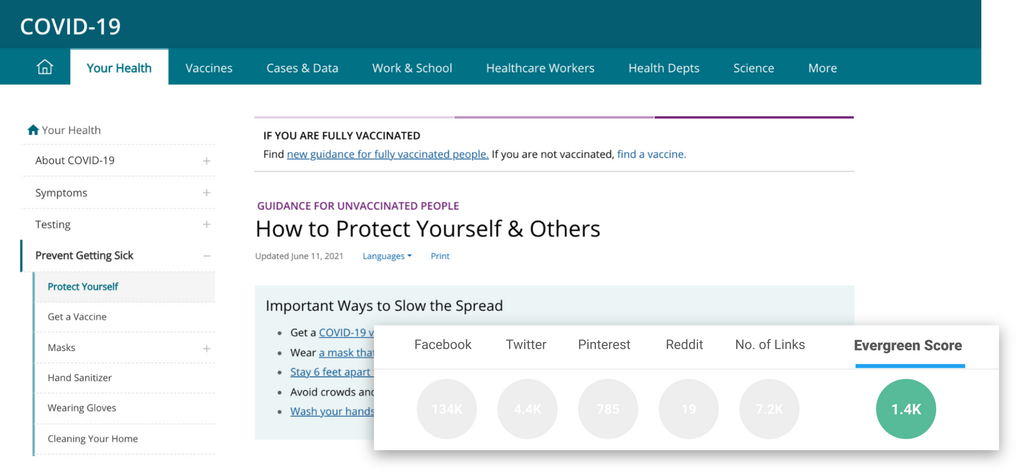This screenshot has width=1024, height=476.
Task: Click the 134K Facebook share count circle
Action: pos(446,409)
